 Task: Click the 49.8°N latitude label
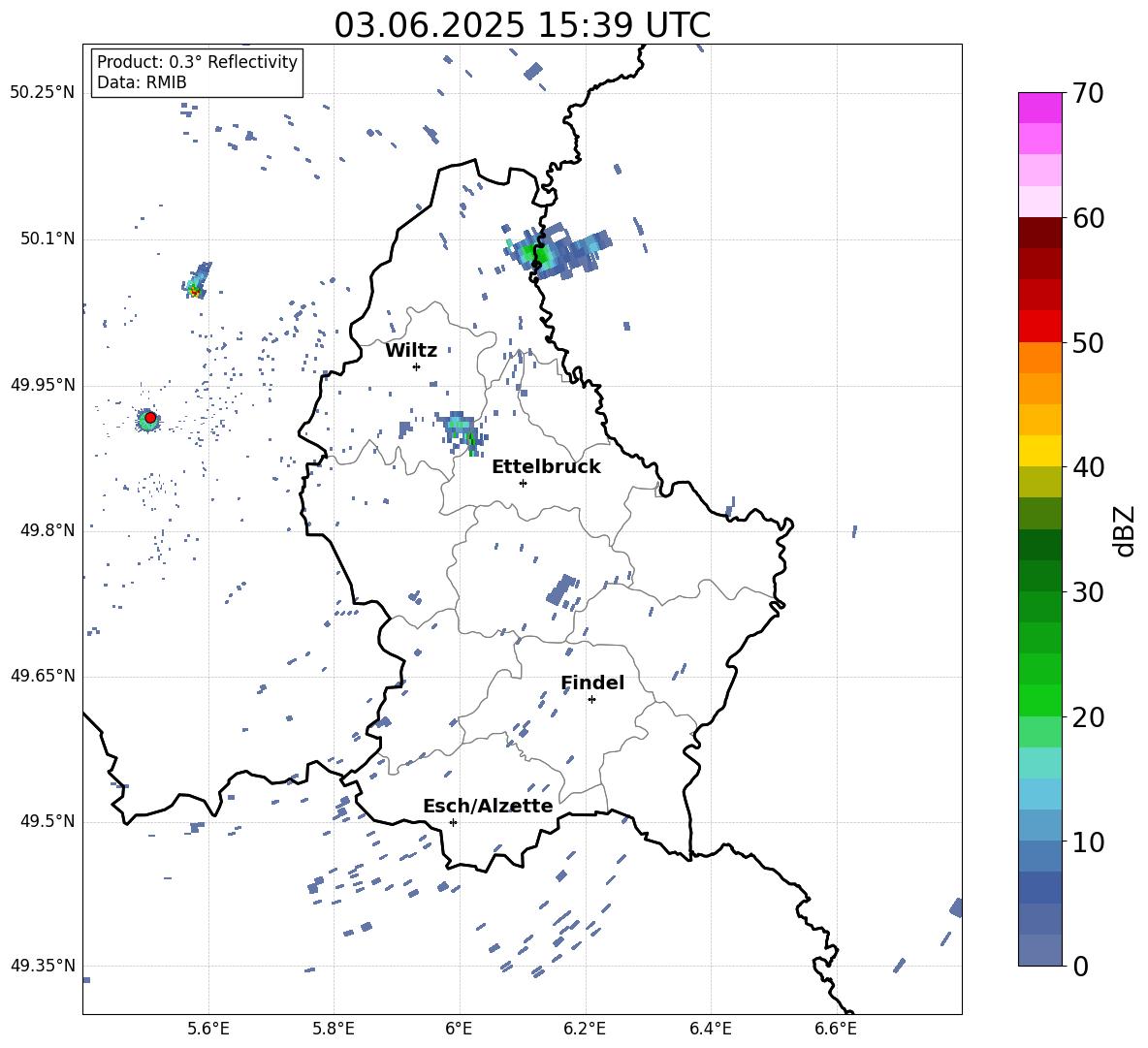click(x=48, y=530)
